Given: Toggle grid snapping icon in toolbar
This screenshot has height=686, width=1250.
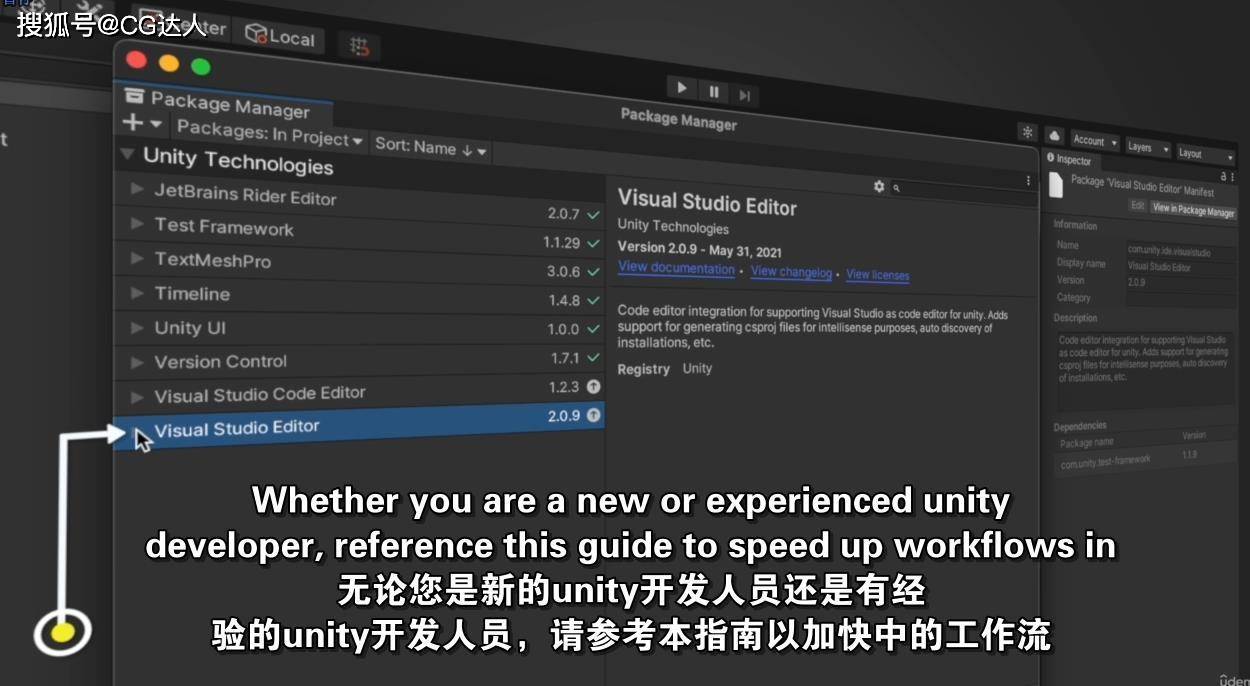Looking at the screenshot, I should tap(360, 46).
